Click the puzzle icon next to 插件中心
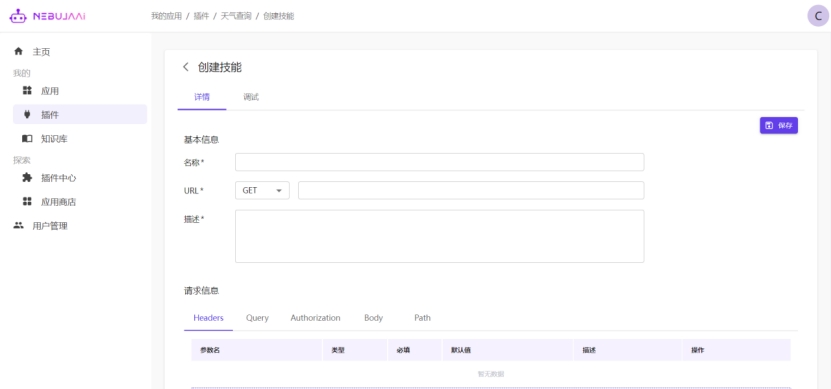The height and width of the screenshot is (389, 831). click(27, 178)
